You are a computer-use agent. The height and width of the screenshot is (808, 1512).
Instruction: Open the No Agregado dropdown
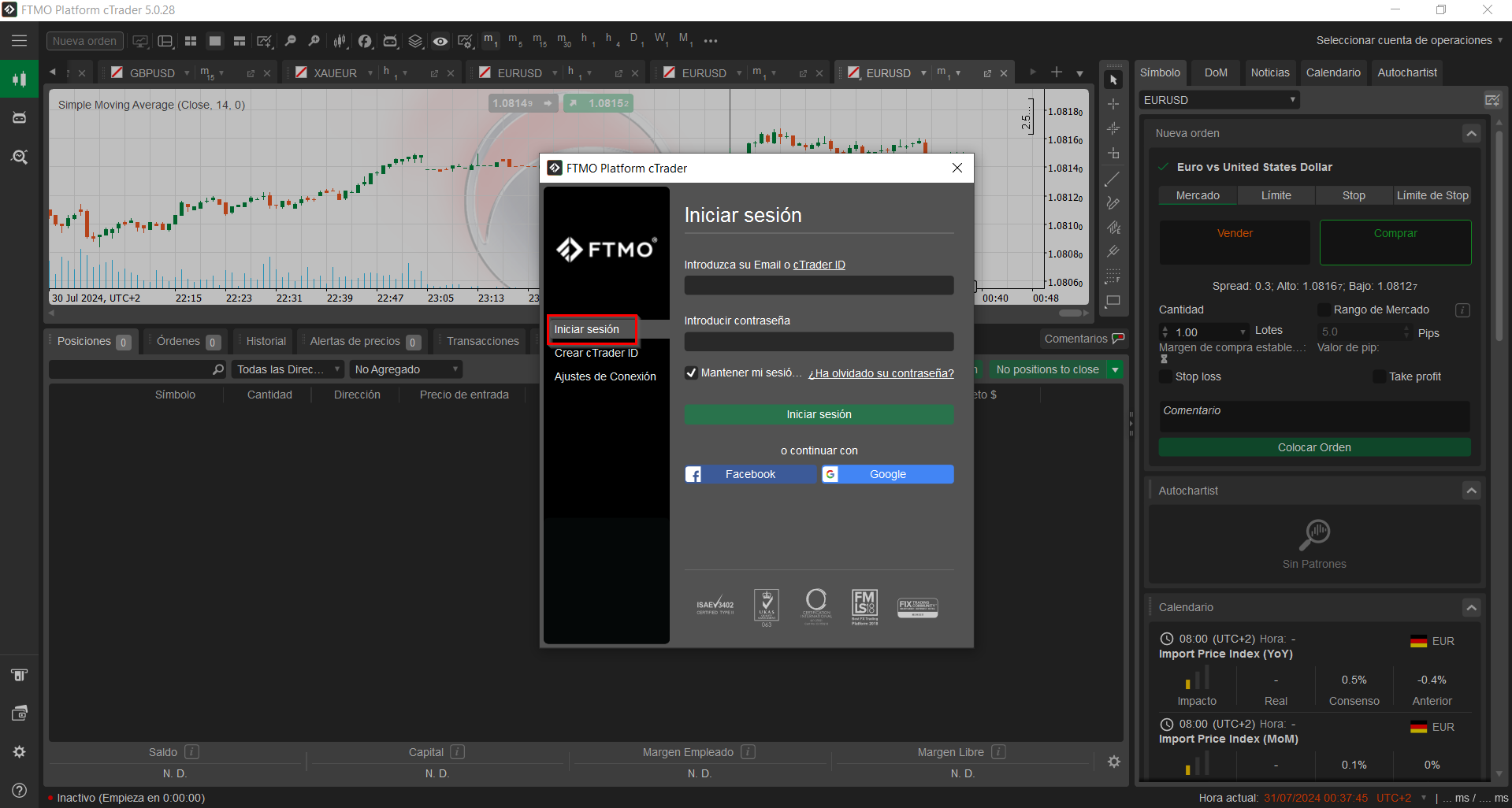[x=406, y=369]
